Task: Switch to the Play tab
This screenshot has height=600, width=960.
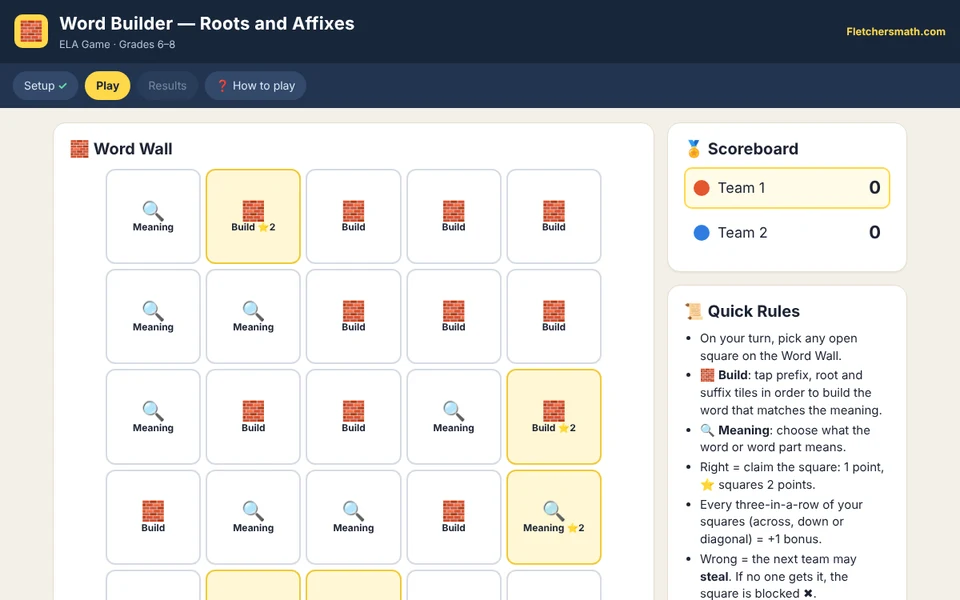Action: [107, 86]
